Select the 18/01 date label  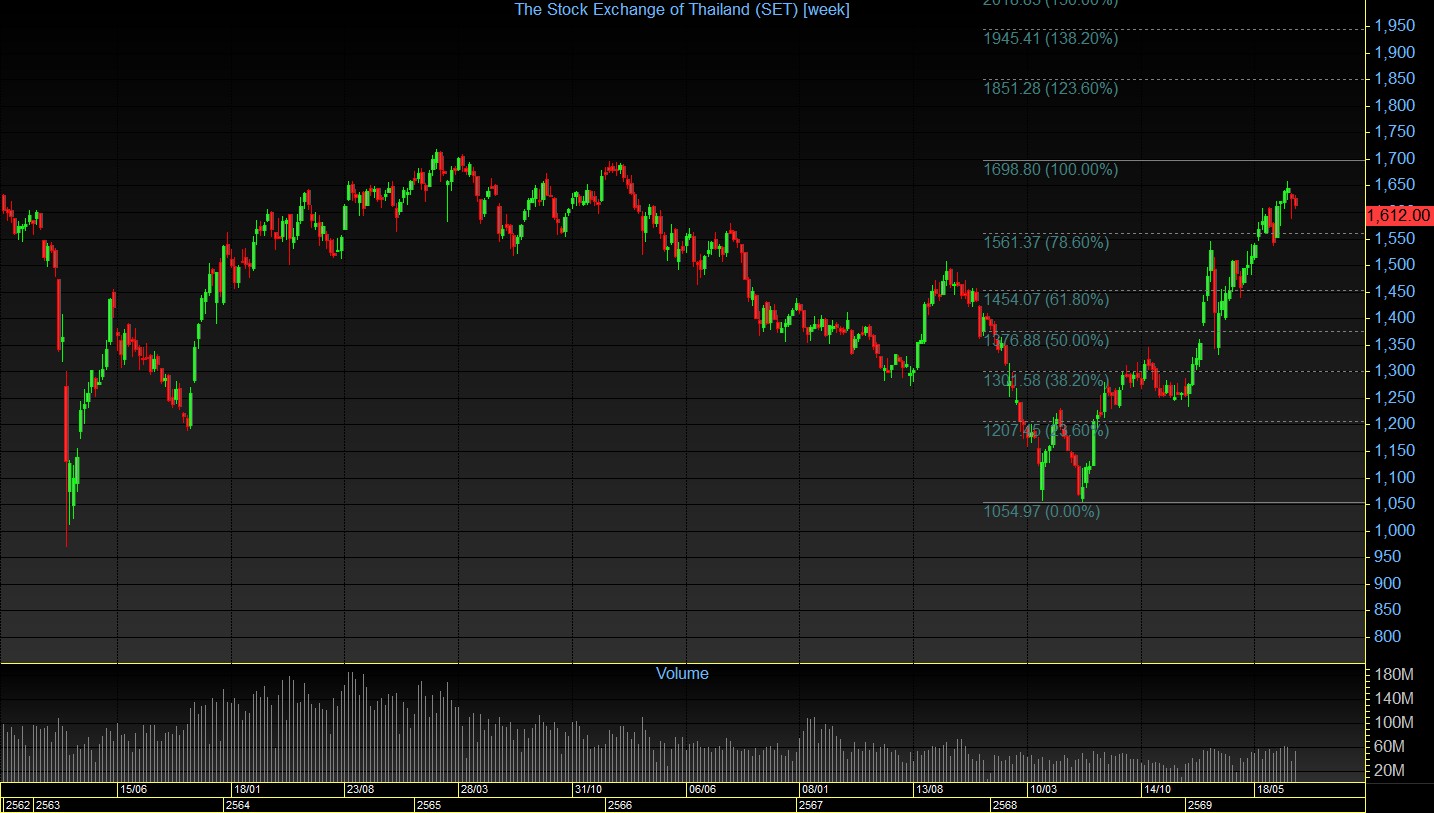[248, 790]
